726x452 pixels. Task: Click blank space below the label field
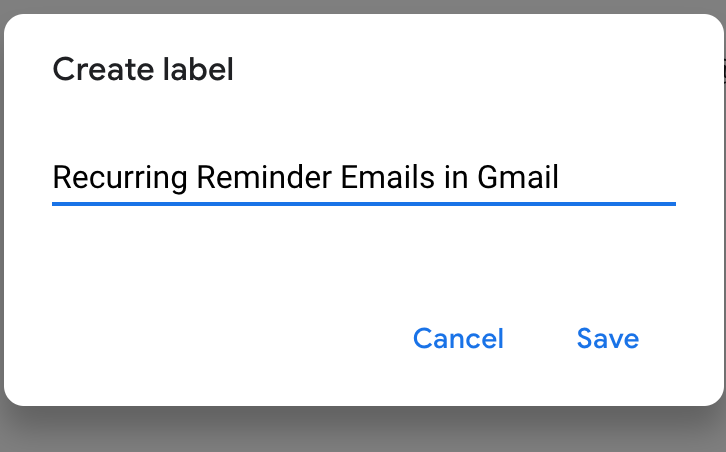pos(363,255)
